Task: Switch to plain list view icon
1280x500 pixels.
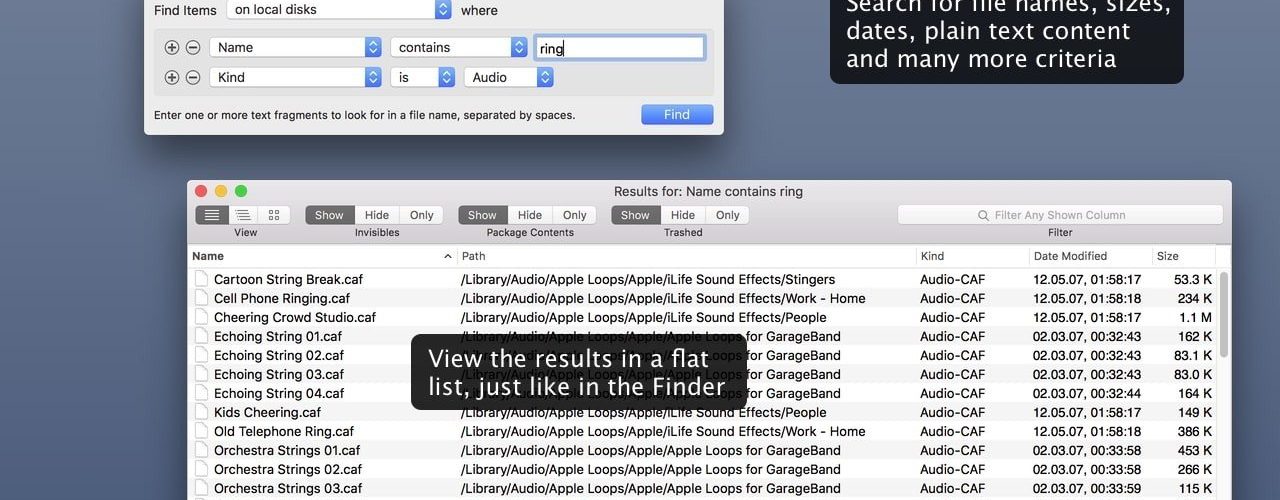Action: (x=211, y=215)
